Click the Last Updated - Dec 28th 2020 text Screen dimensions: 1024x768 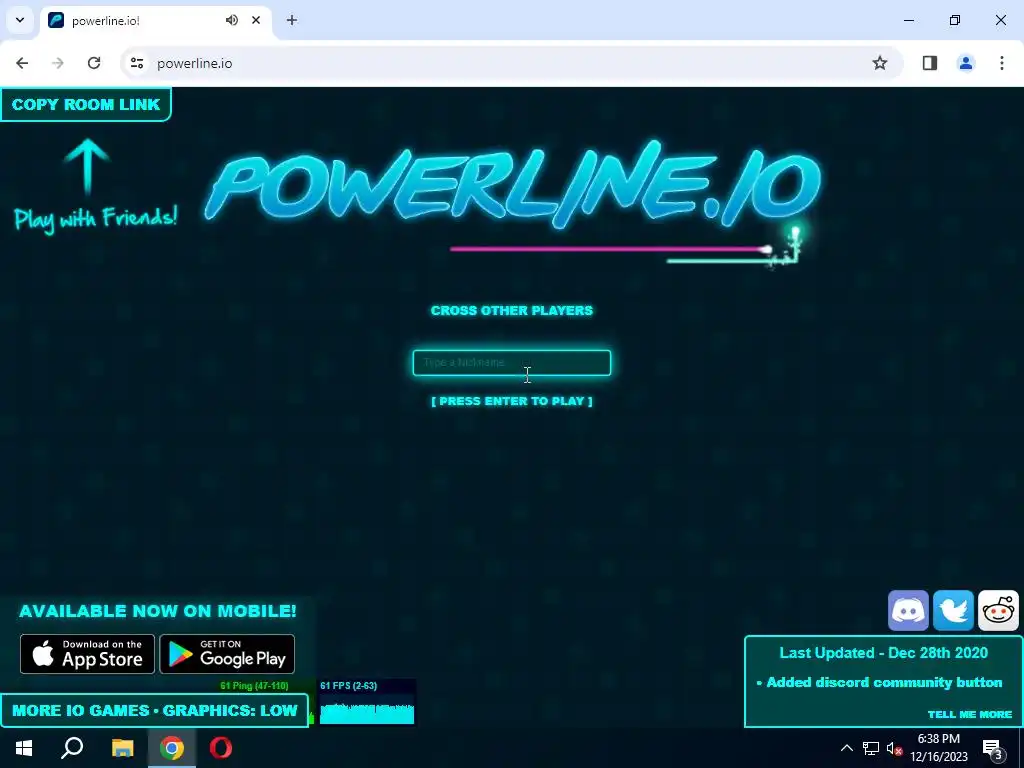884,653
